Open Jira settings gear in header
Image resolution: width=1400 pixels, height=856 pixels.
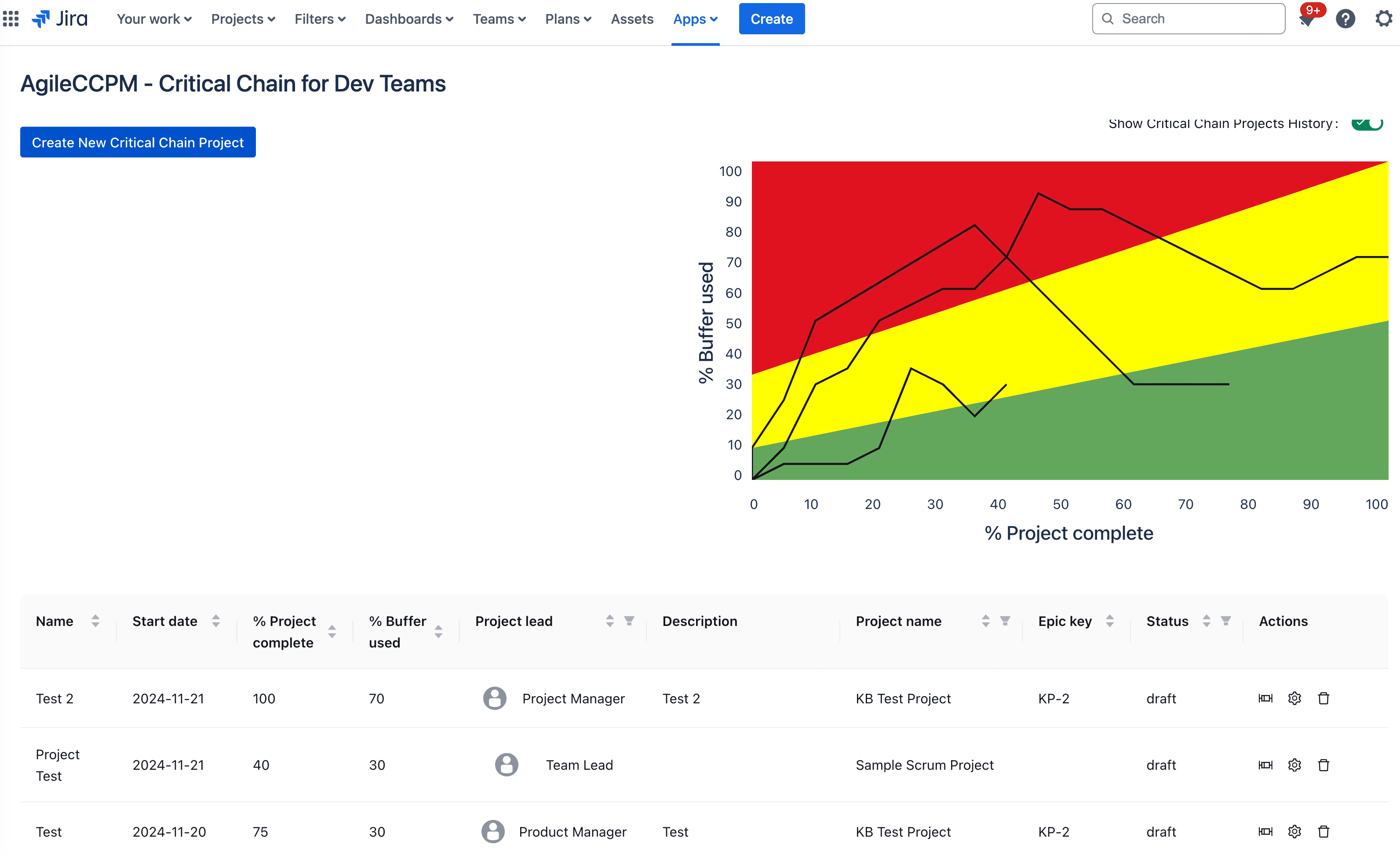click(x=1383, y=19)
